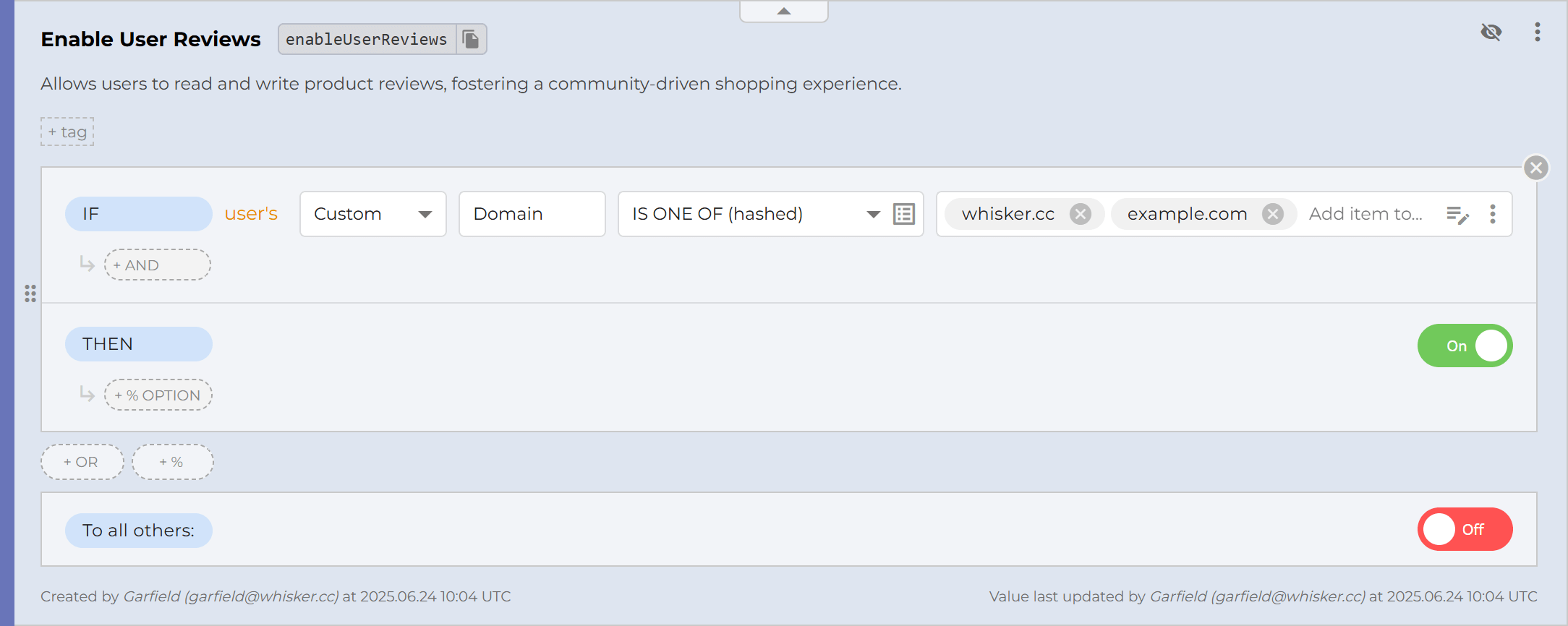The image size is (1568, 626).
Task: Collapse the panel with top arrow
Action: click(783, 12)
